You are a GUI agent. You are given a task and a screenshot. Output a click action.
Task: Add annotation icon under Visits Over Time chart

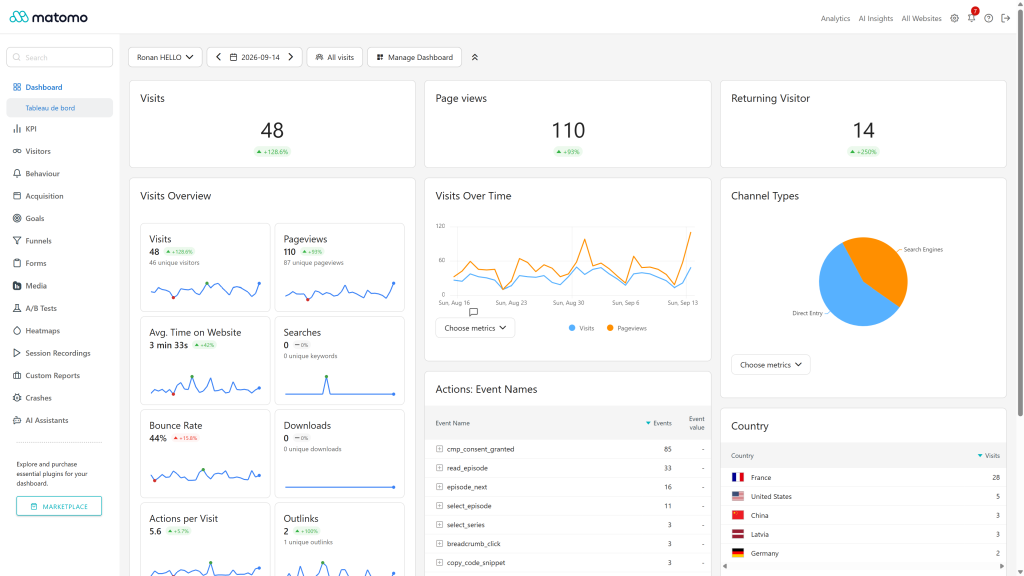pos(473,312)
